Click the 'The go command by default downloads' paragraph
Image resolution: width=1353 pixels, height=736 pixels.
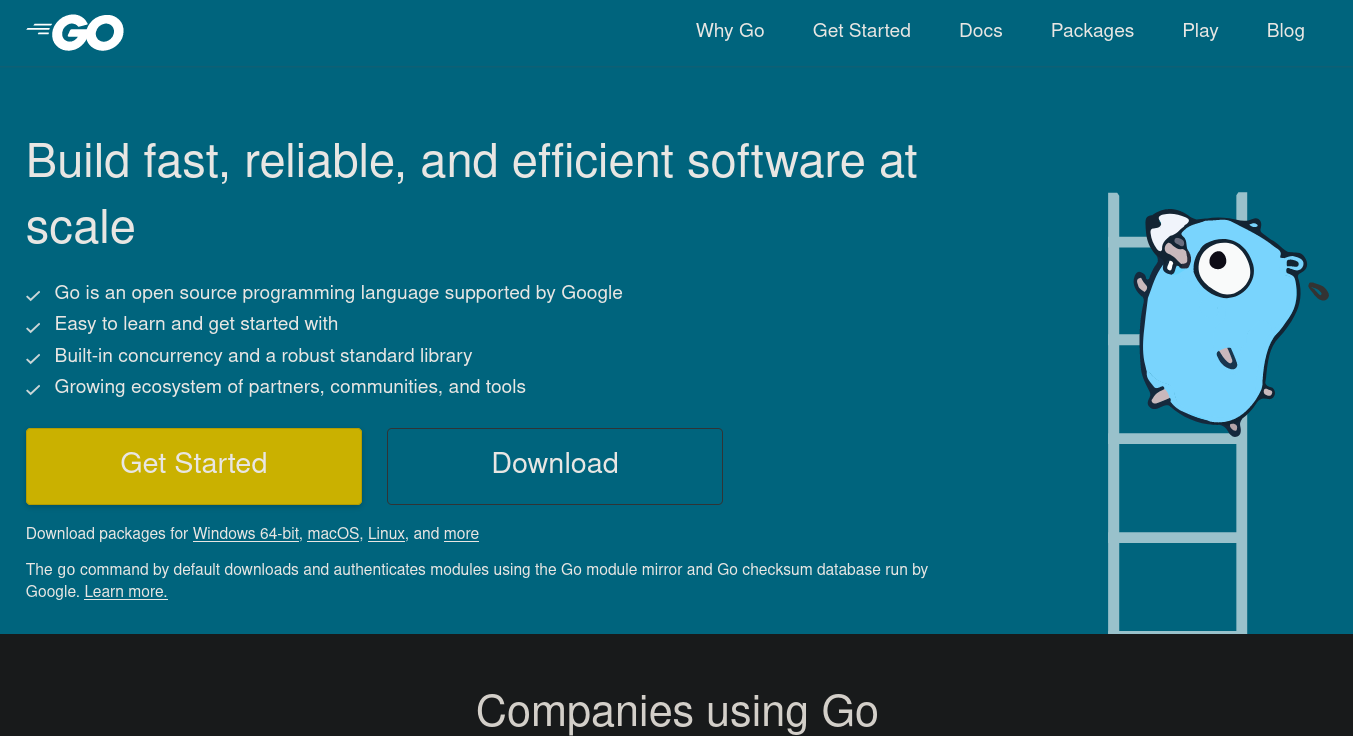pyautogui.click(x=477, y=581)
